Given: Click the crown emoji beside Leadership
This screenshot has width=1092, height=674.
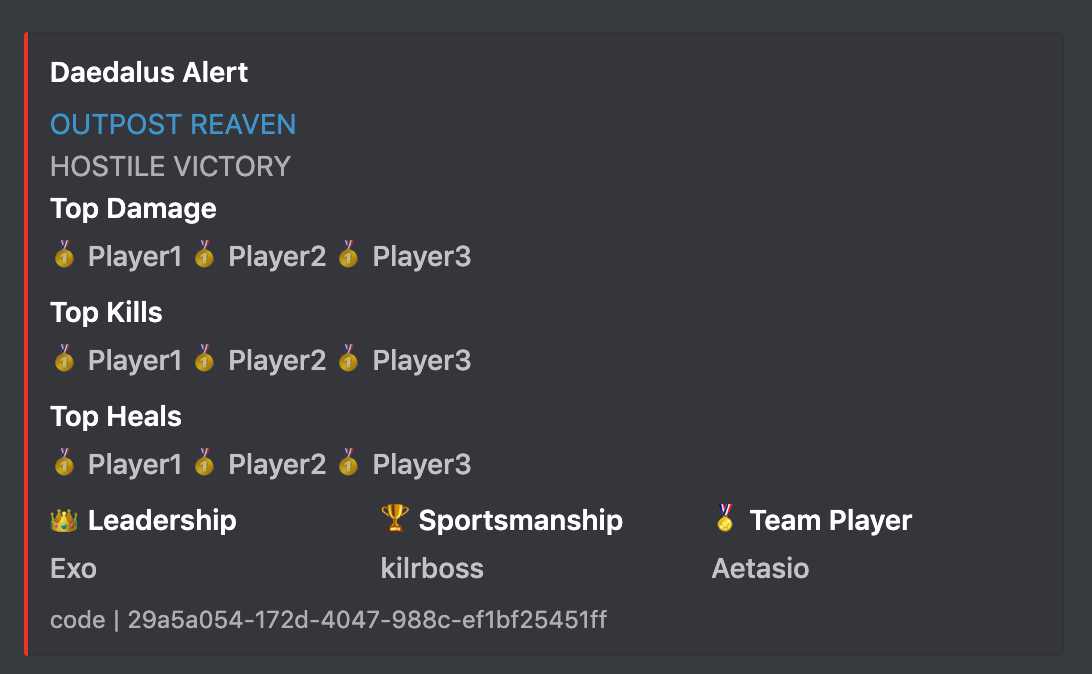Looking at the screenshot, I should (x=64, y=519).
